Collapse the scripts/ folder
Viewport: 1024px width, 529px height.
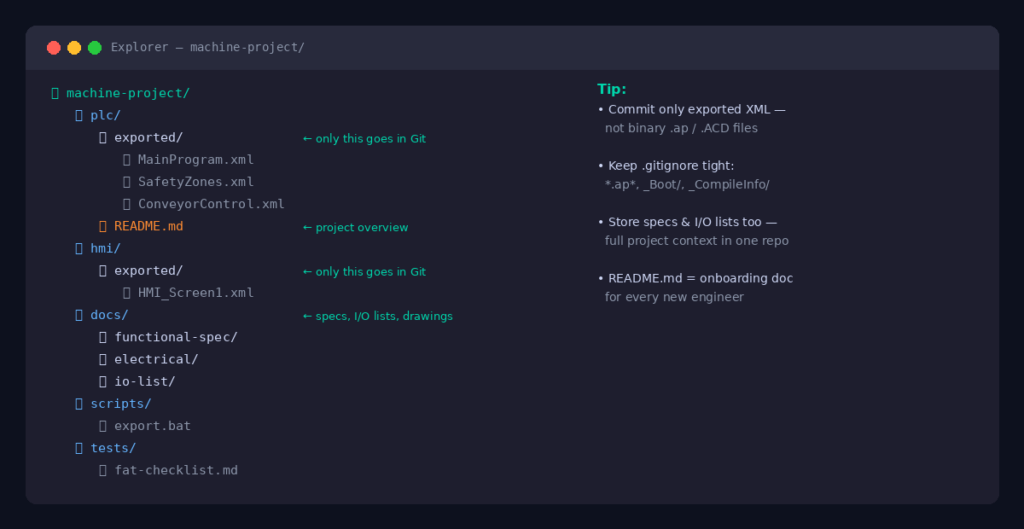(120, 404)
